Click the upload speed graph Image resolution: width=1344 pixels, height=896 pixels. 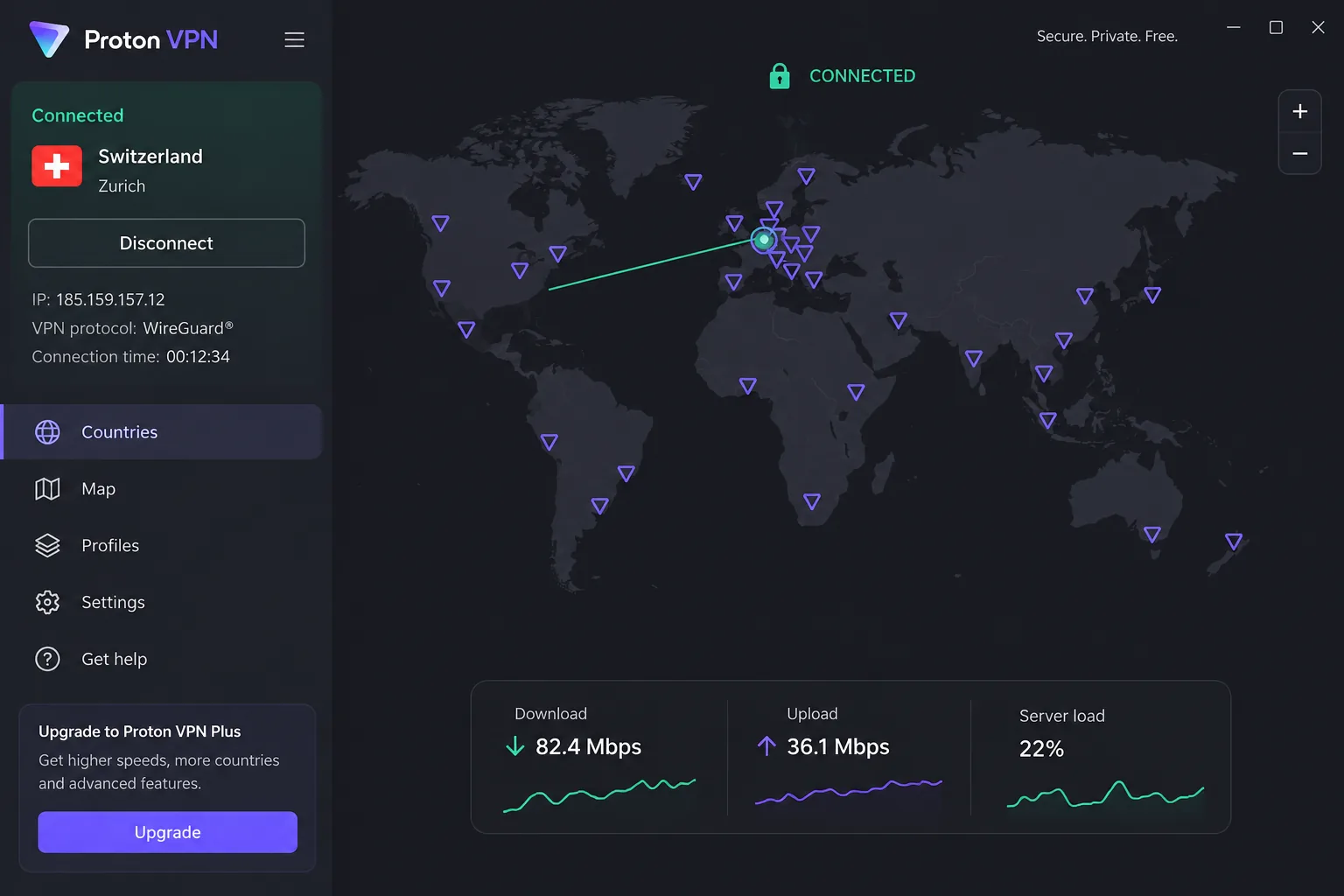pyautogui.click(x=849, y=791)
